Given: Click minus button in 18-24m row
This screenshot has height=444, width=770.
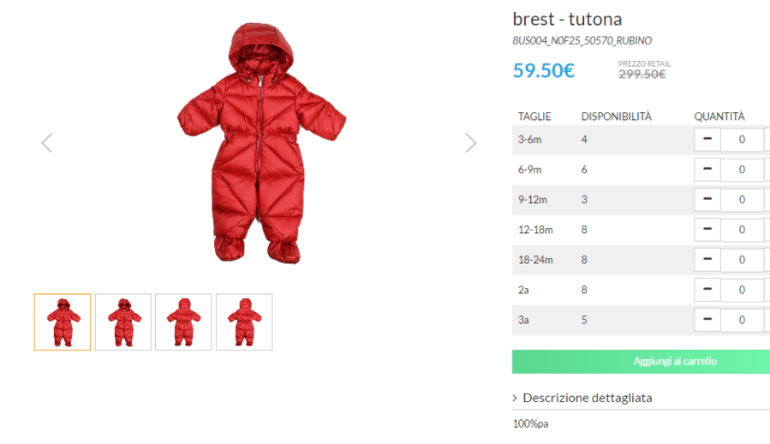Looking at the screenshot, I should [x=707, y=259].
